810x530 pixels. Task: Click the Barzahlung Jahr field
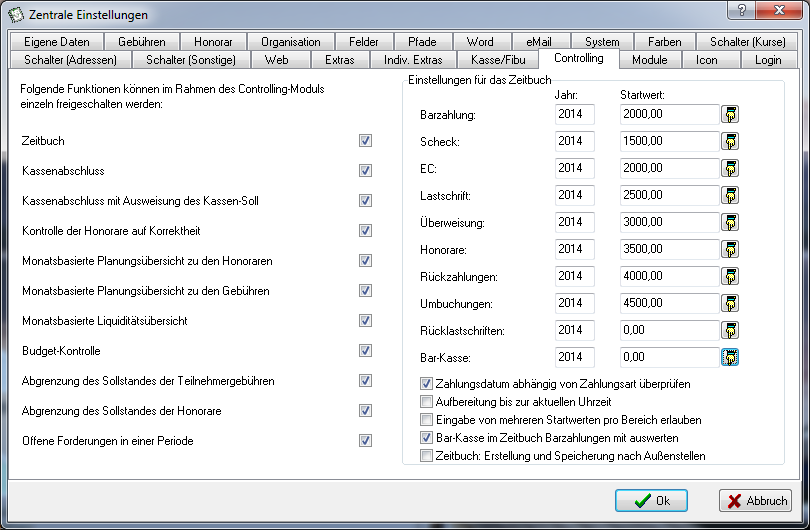[x=574, y=114]
